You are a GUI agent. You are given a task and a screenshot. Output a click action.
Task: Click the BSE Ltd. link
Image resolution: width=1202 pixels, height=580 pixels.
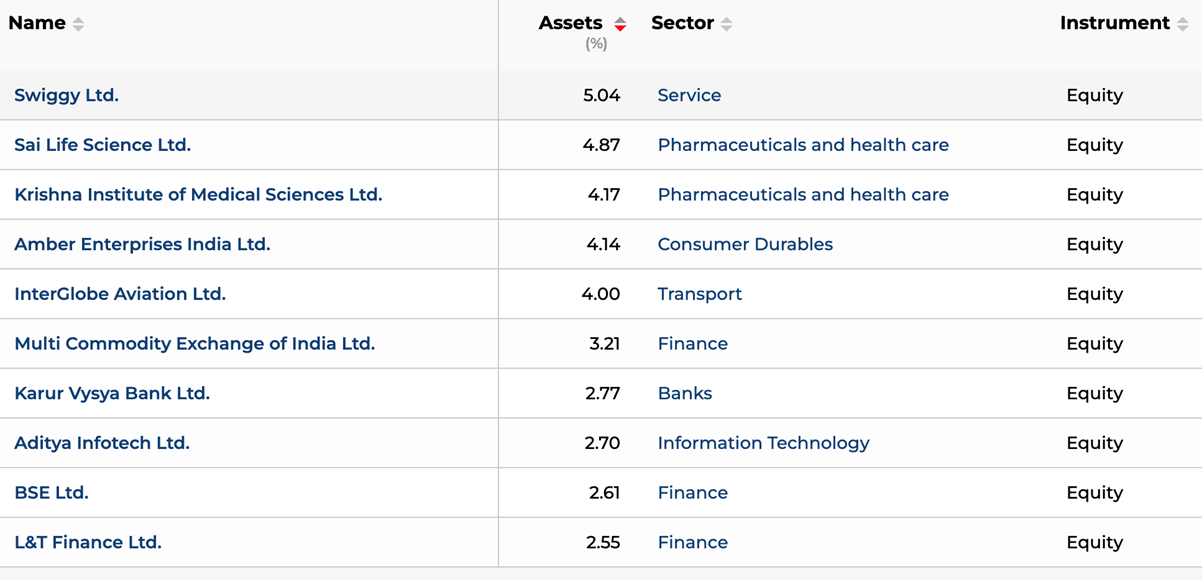tap(51, 493)
